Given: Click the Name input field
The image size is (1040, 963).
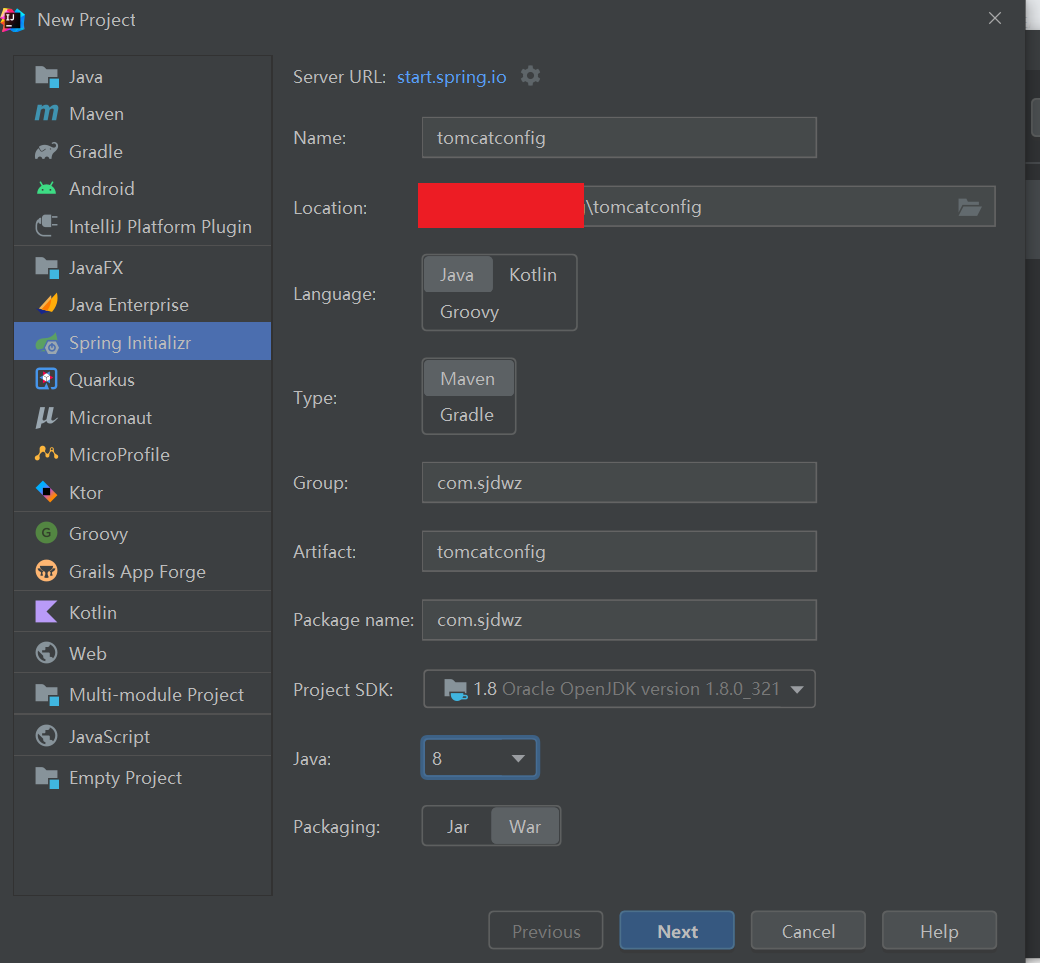Looking at the screenshot, I should point(619,137).
